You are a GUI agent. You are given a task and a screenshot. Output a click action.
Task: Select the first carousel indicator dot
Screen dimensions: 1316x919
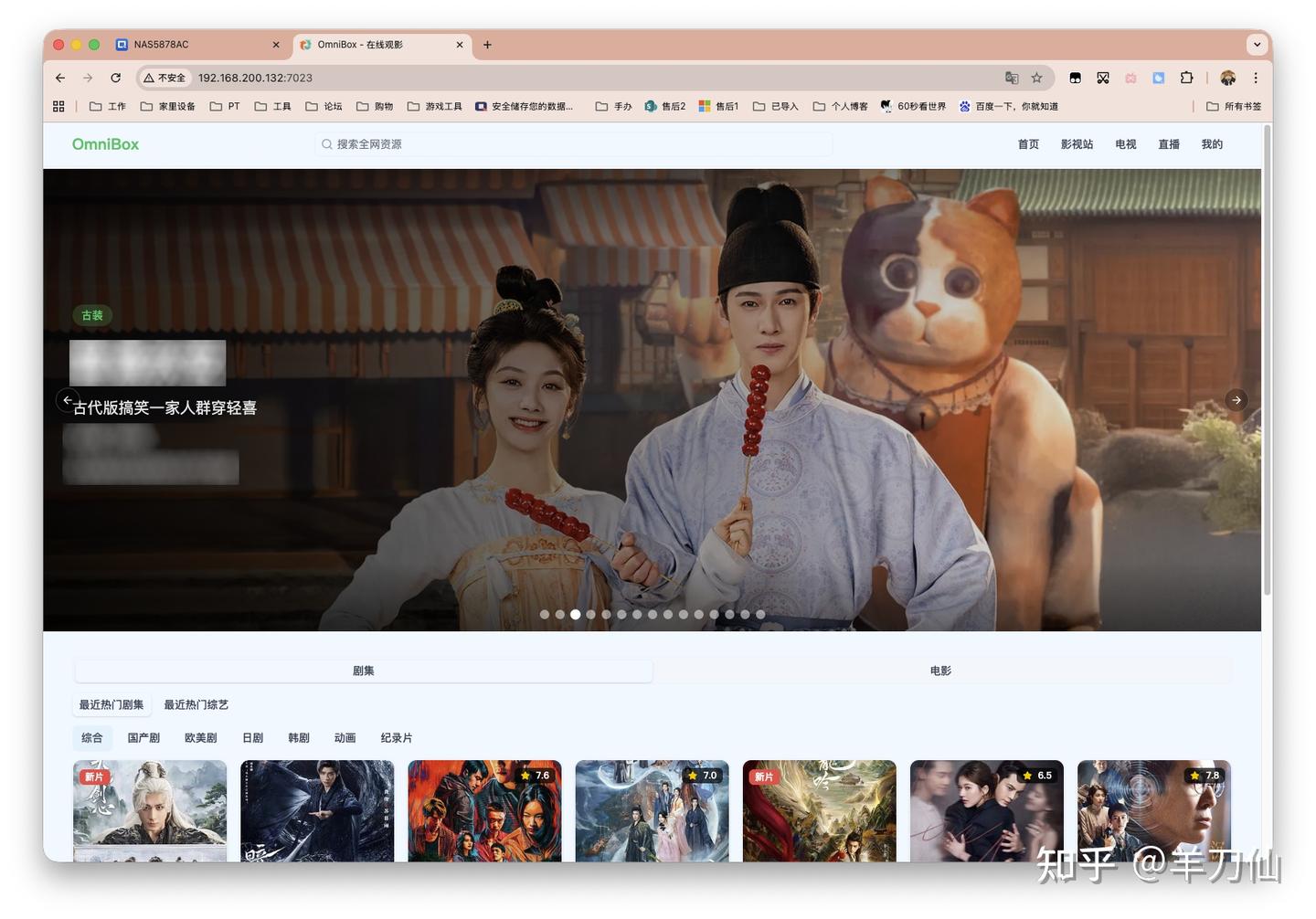[545, 615]
